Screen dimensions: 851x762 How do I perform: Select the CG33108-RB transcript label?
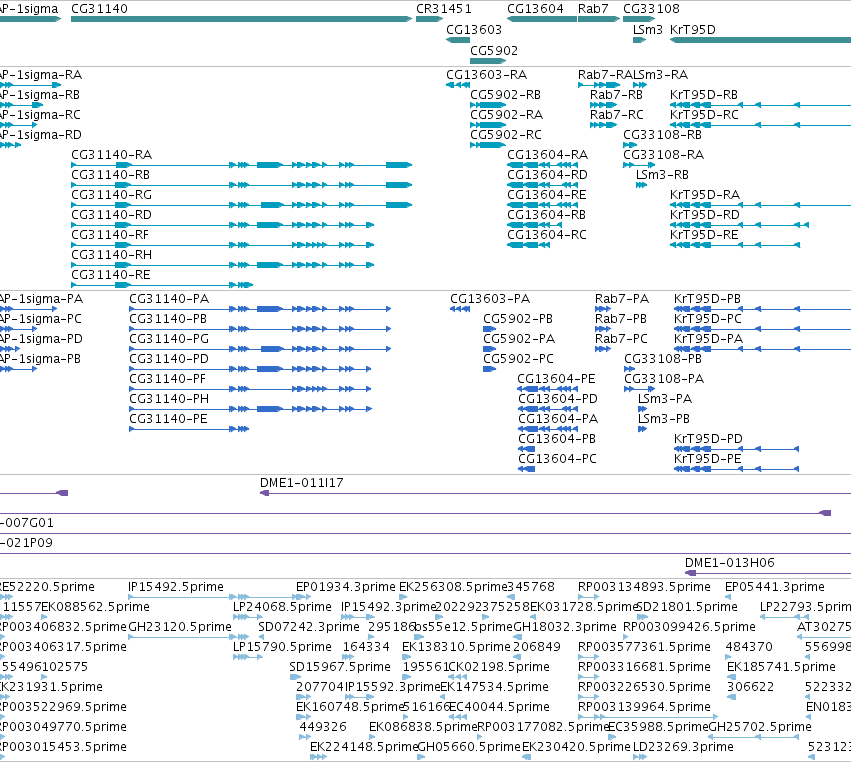[662, 135]
